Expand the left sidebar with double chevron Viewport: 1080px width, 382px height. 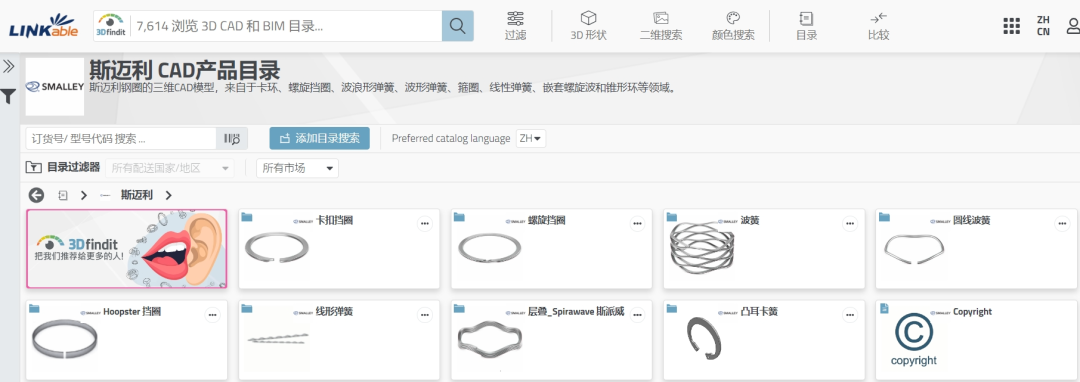[x=9, y=66]
